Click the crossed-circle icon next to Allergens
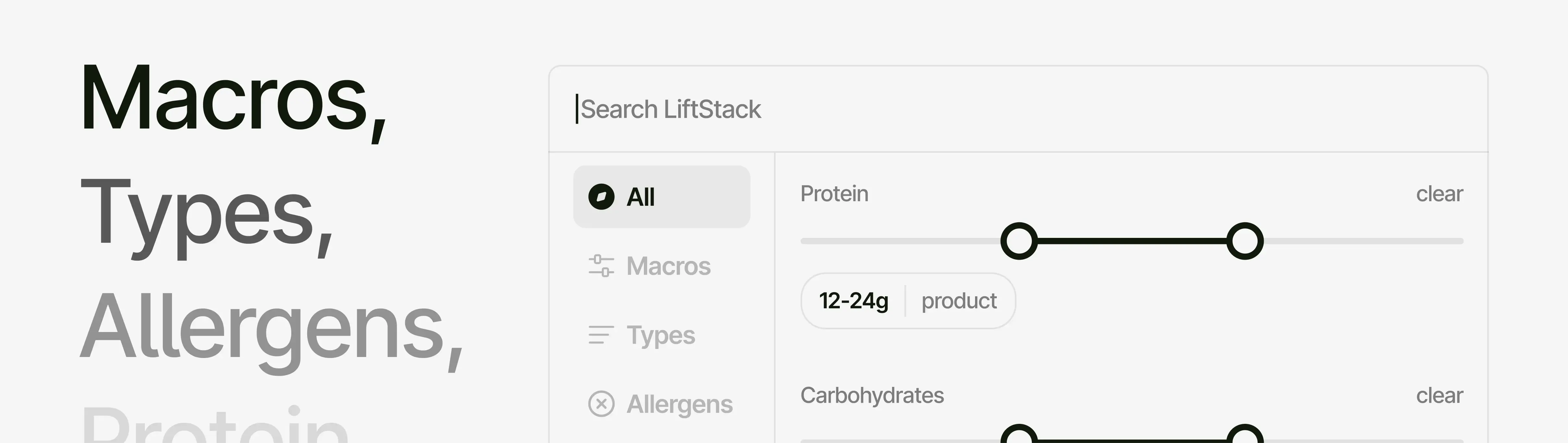1568x443 pixels. [601, 403]
